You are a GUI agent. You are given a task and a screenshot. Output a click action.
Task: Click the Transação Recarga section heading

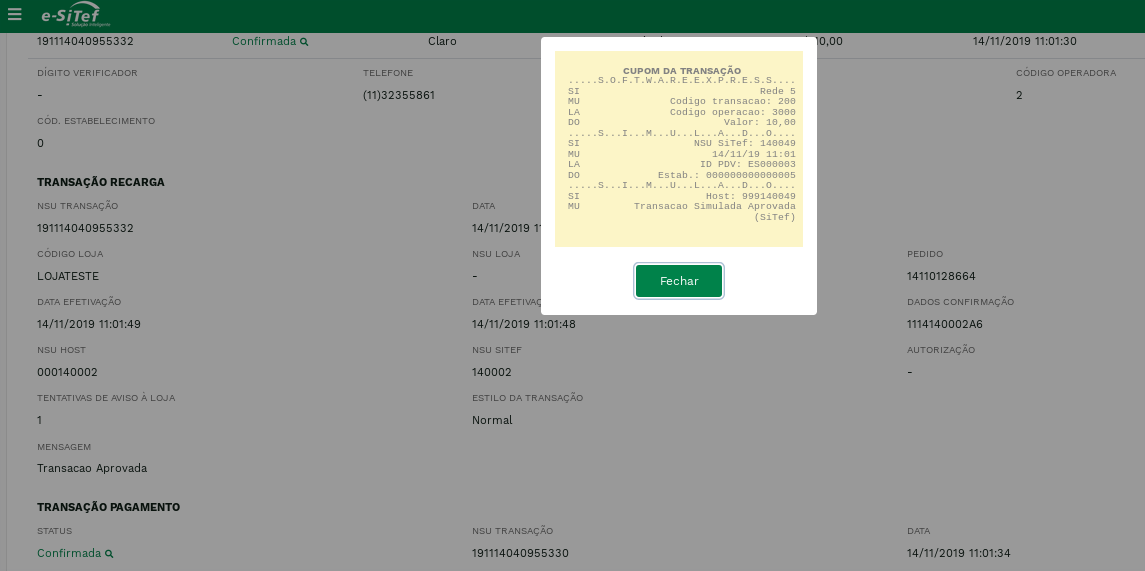101,183
